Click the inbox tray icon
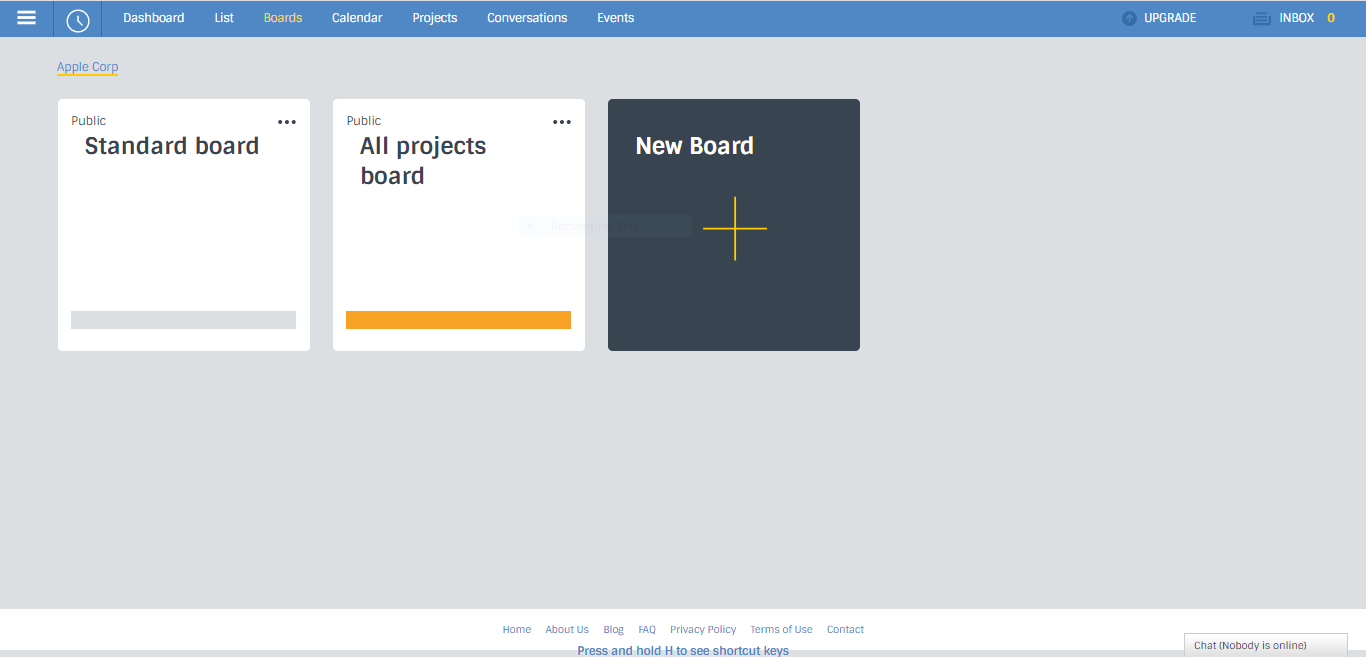The image size is (1366, 657). (1262, 18)
